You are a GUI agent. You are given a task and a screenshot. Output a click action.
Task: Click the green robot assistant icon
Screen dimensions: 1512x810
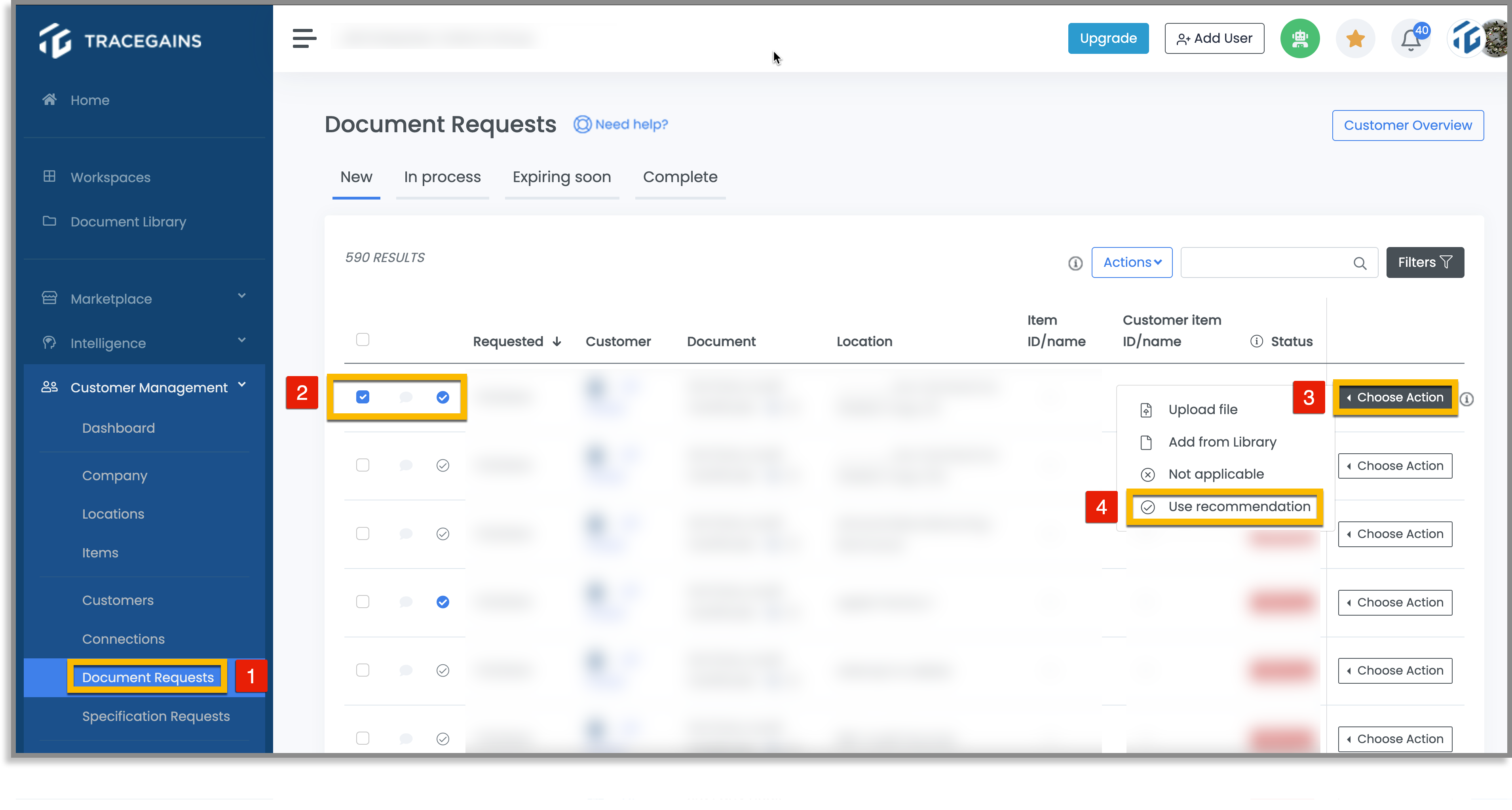tap(1299, 39)
